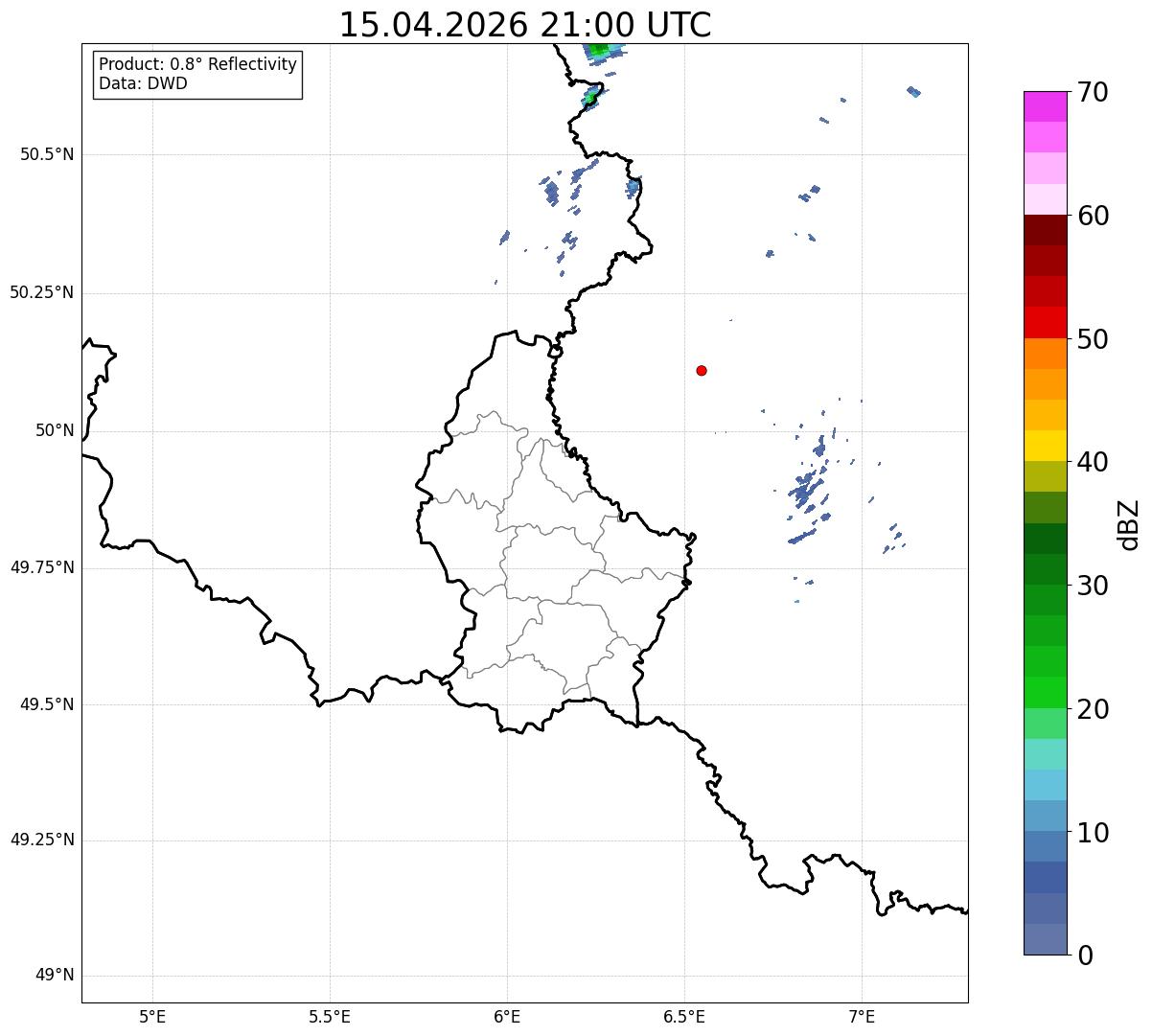The image size is (1152, 1036).
Task: Click the 15.04.2026 21:00 UTC title
Action: (525, 24)
